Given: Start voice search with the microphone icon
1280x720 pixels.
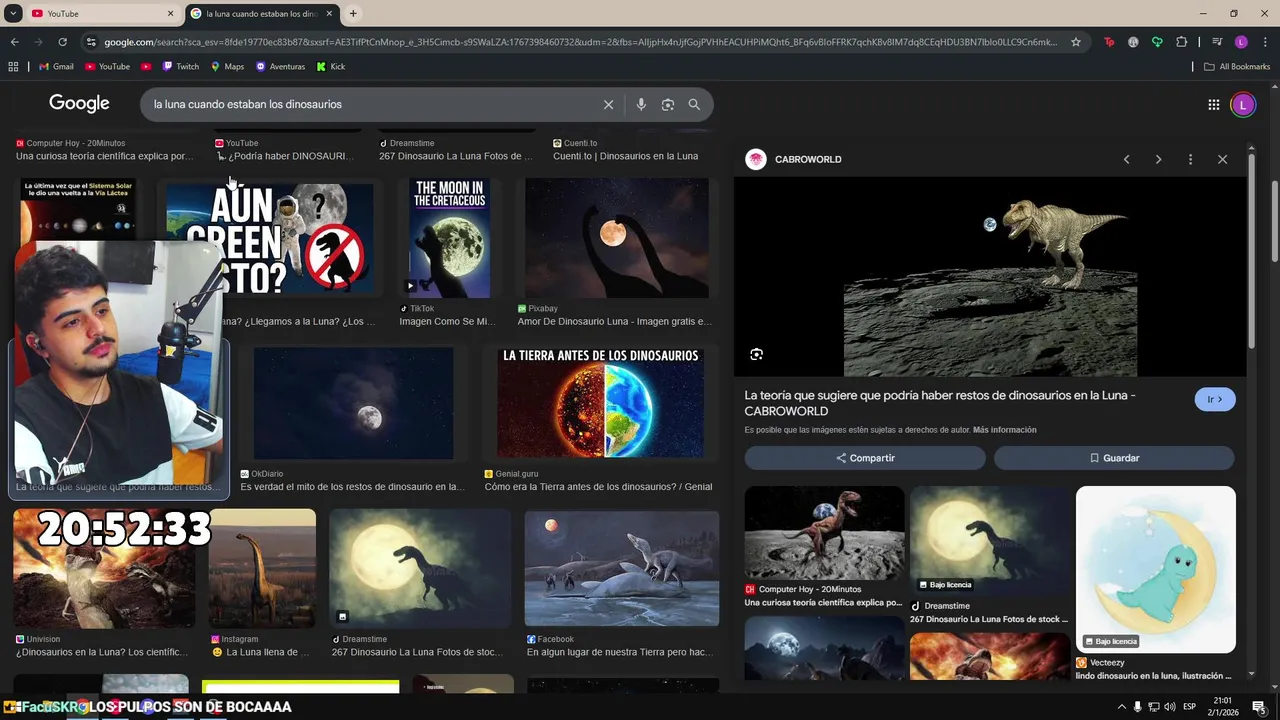Looking at the screenshot, I should point(641,104).
